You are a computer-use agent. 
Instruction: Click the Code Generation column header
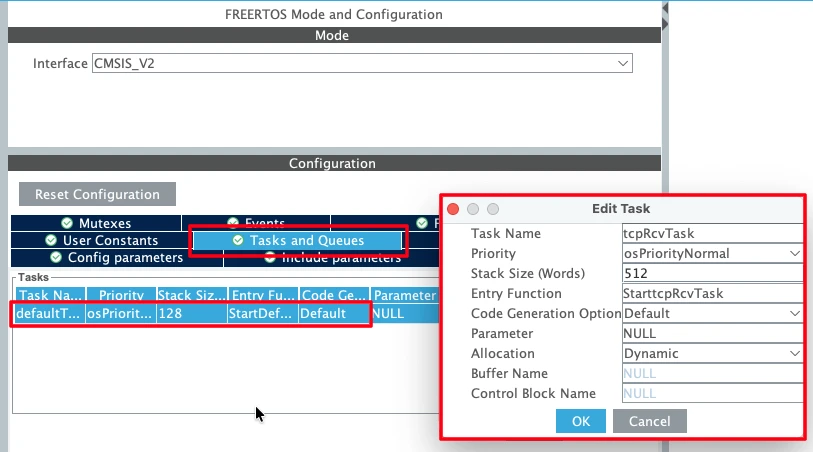tap(334, 295)
